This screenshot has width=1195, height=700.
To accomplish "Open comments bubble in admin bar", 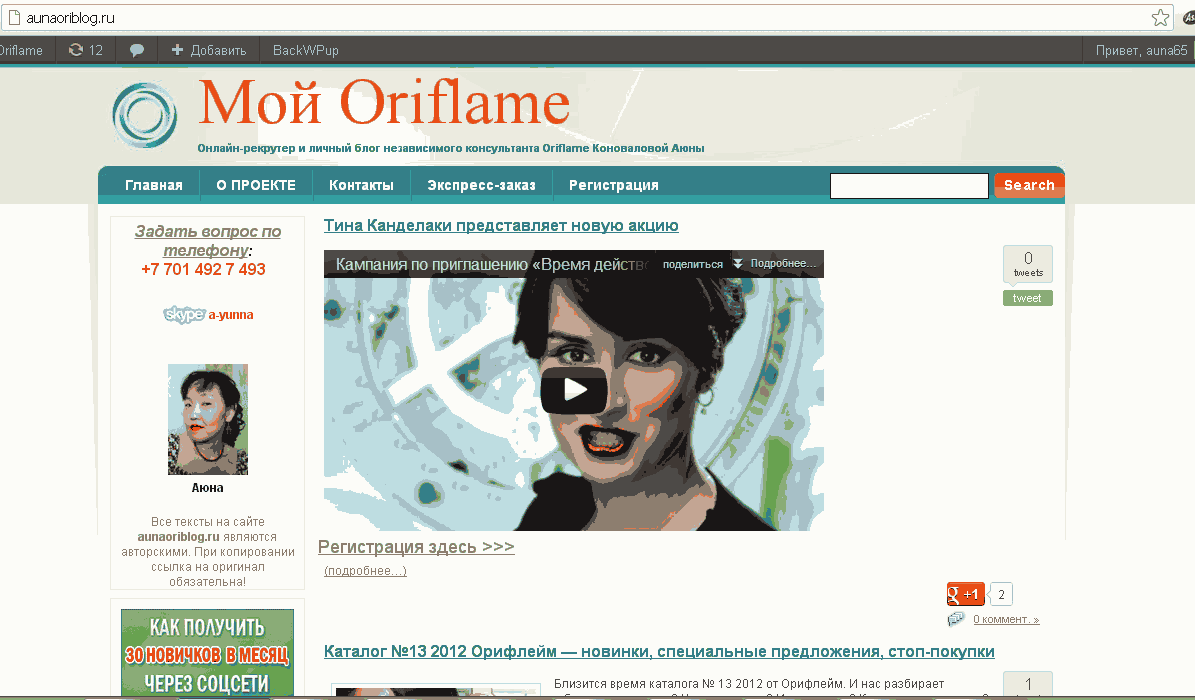I will pyautogui.click(x=137, y=50).
